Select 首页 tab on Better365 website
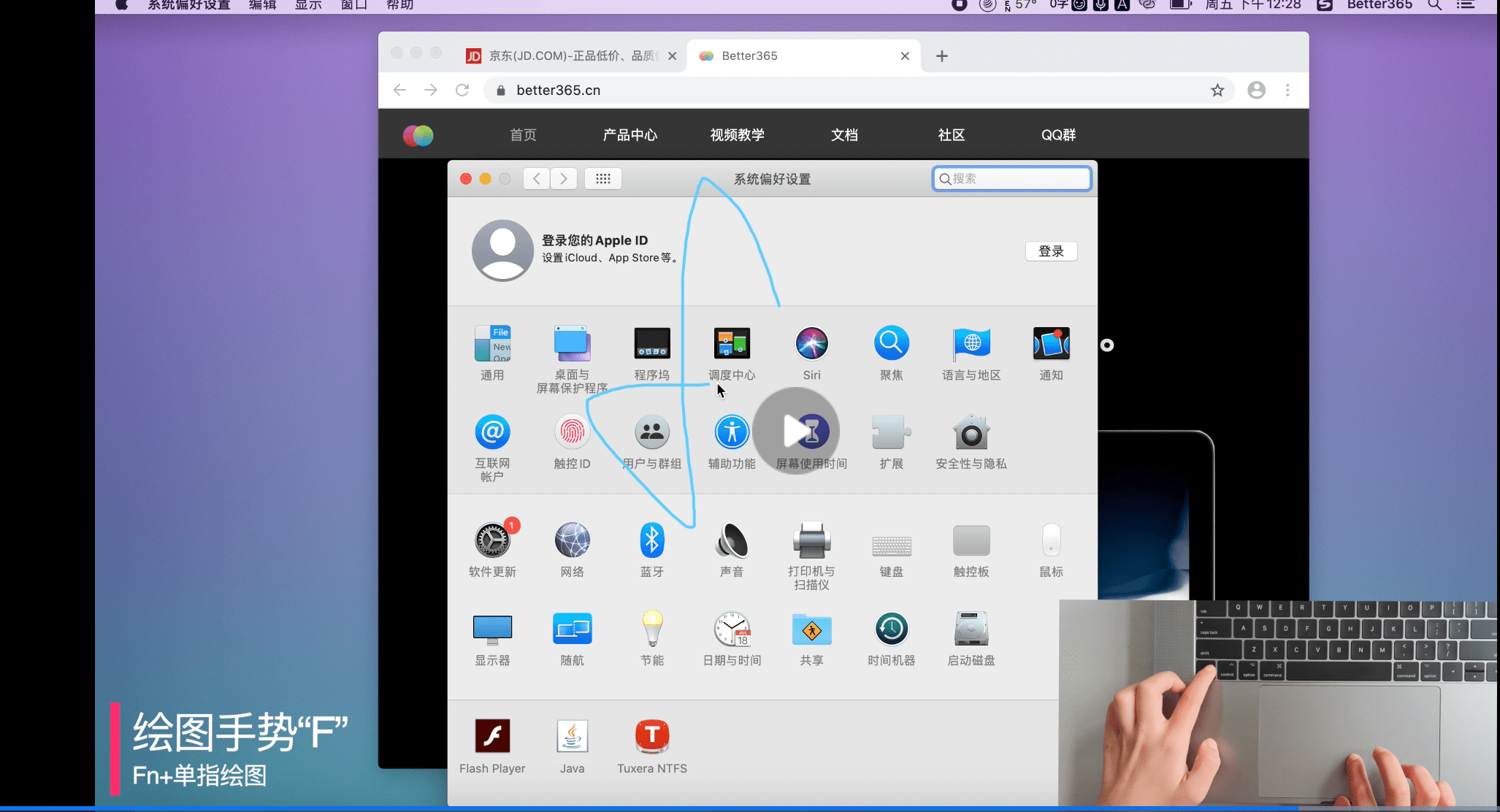 pyautogui.click(x=522, y=135)
